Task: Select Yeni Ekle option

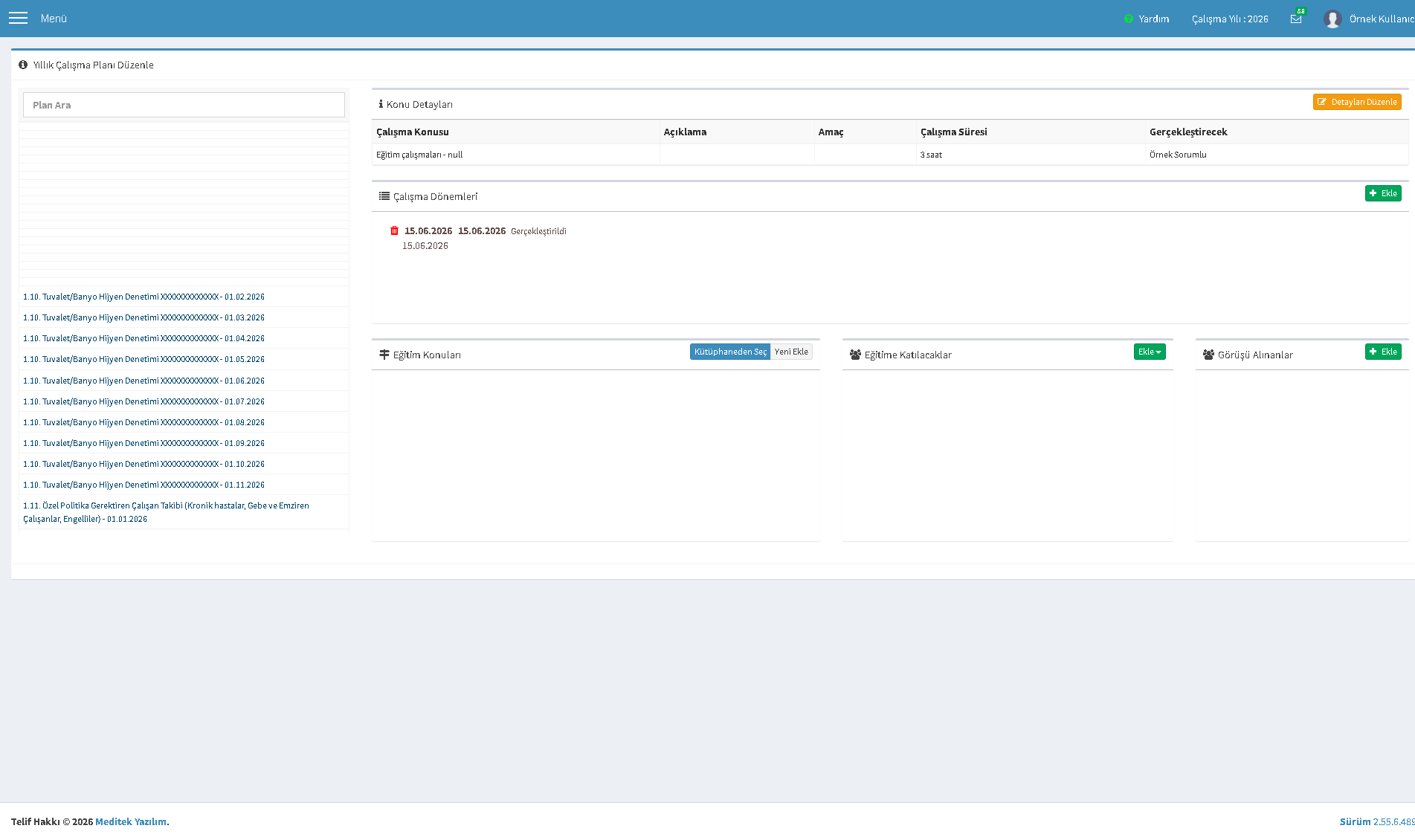Action: pyautogui.click(x=791, y=352)
